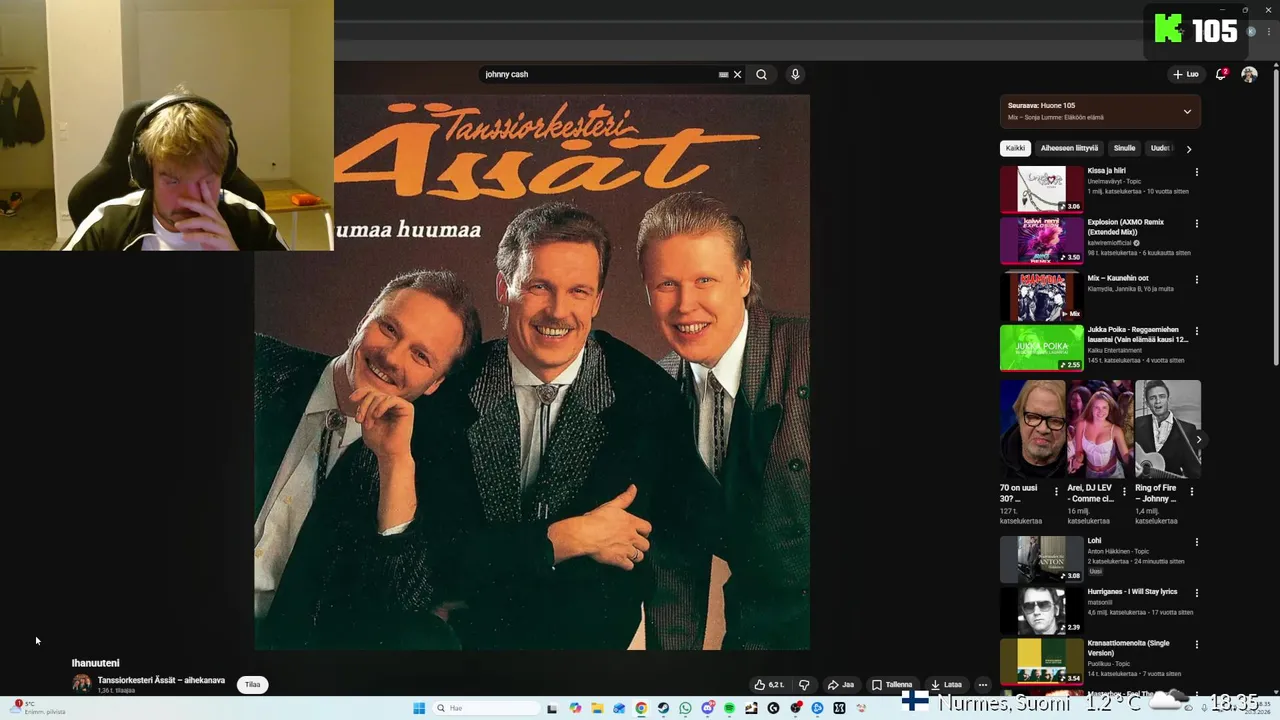
Task: Open Hurriganes - I Will Stay lyrics
Action: click(x=1132, y=592)
